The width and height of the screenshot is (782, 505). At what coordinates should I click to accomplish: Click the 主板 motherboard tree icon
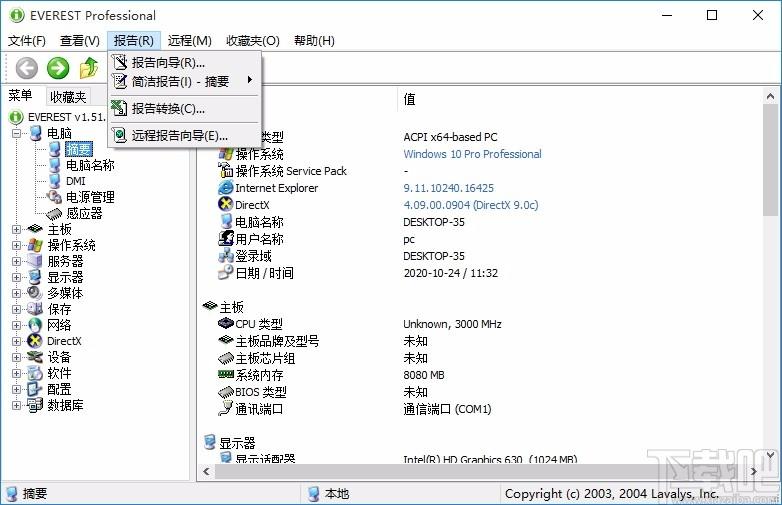coord(35,229)
